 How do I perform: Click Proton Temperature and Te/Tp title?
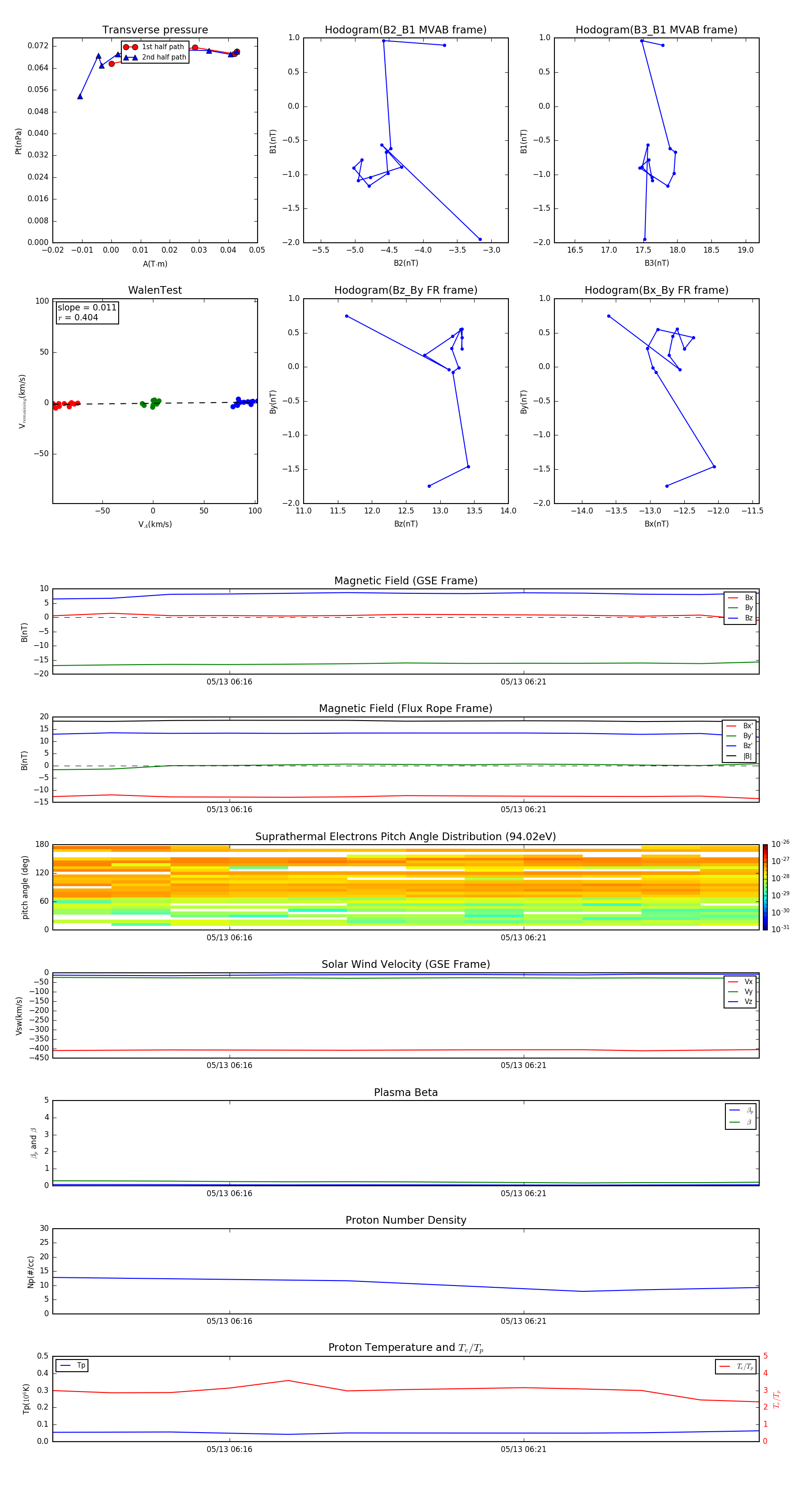[406, 1348]
